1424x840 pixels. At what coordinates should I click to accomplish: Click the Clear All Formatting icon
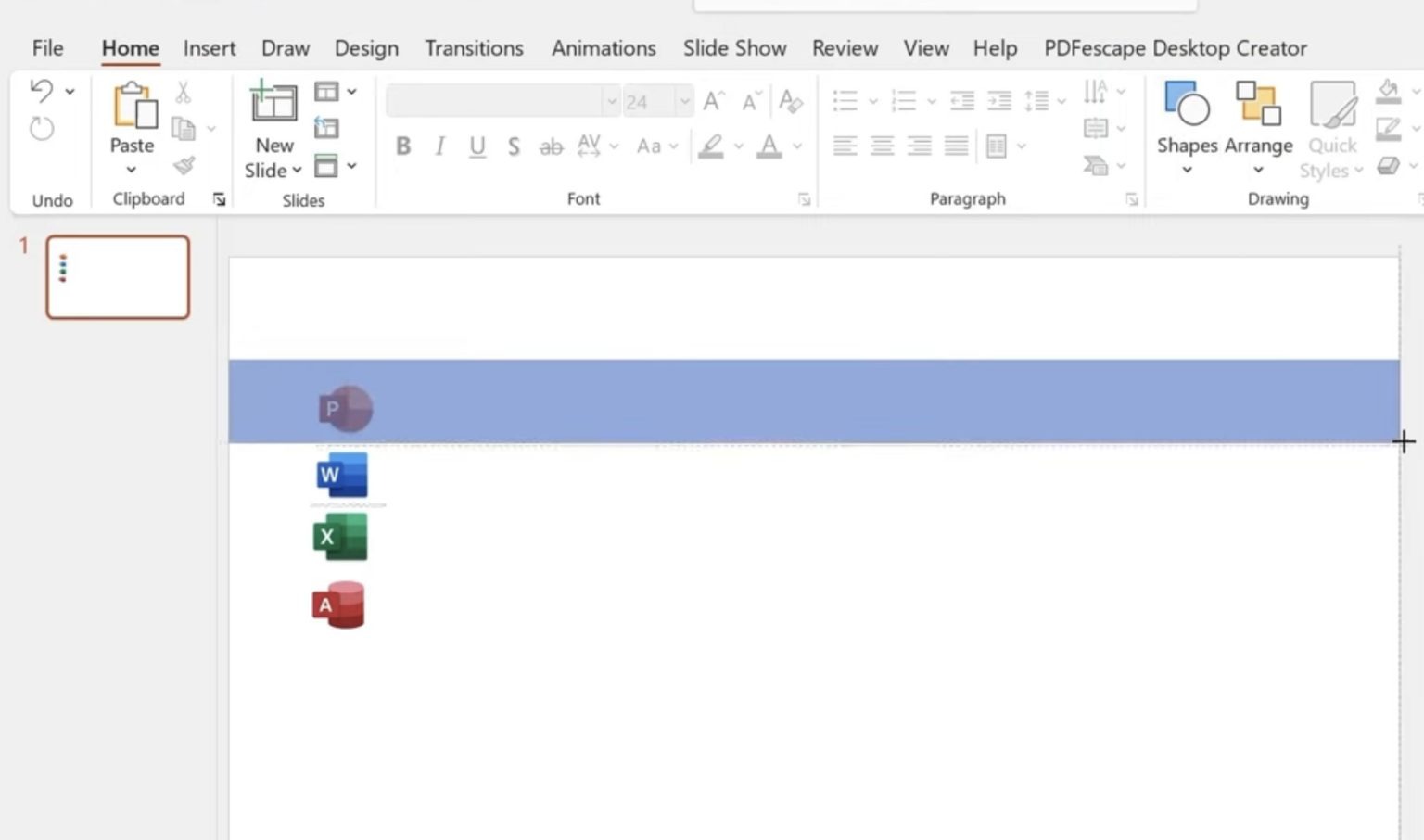tap(789, 100)
